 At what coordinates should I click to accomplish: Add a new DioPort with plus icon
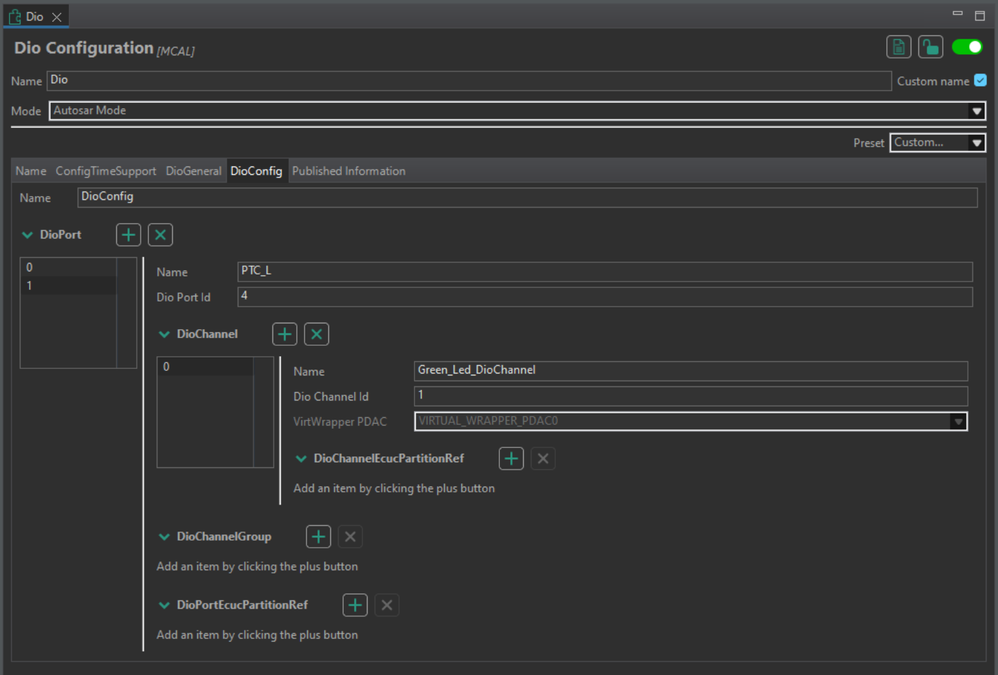click(129, 235)
